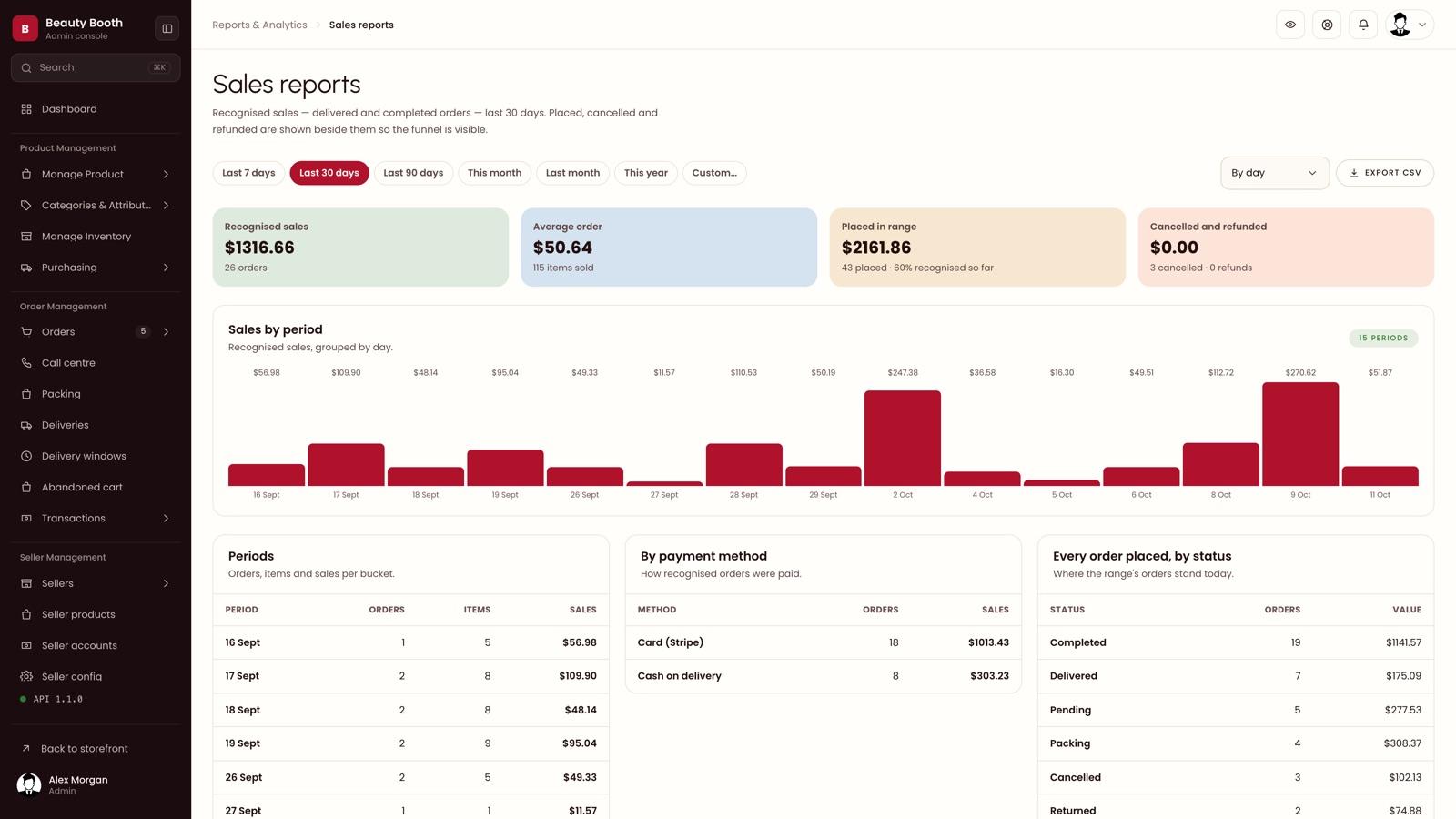The height and width of the screenshot is (819, 1456).
Task: Click the Seller accounts icon
Action: [x=26, y=645]
